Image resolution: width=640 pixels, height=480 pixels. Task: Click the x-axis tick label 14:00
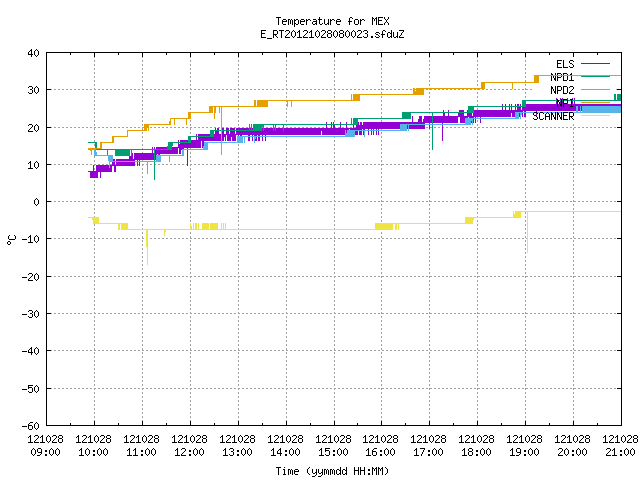tap(285, 452)
